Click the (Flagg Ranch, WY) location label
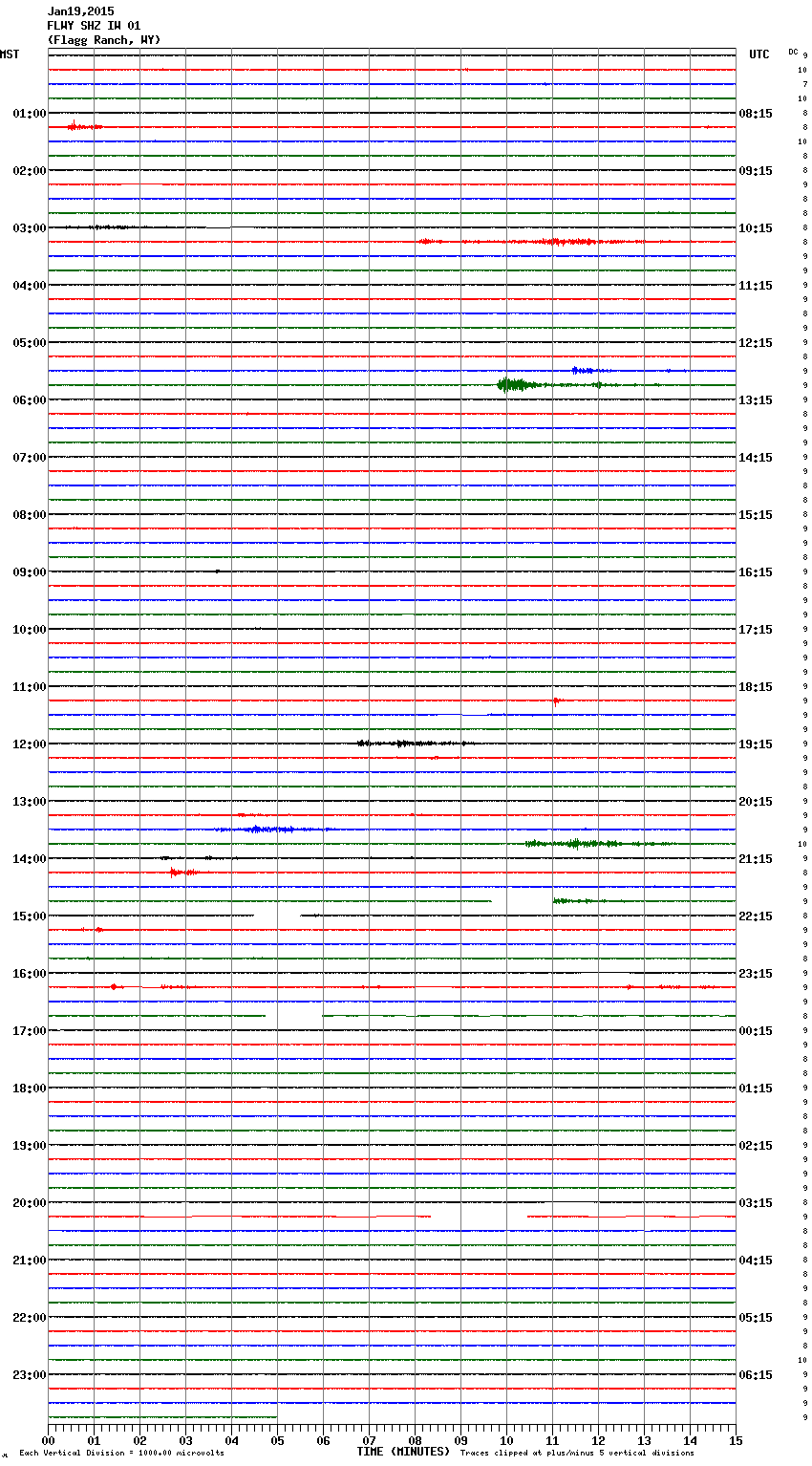Viewport: 812px width, 1466px height. point(104,40)
